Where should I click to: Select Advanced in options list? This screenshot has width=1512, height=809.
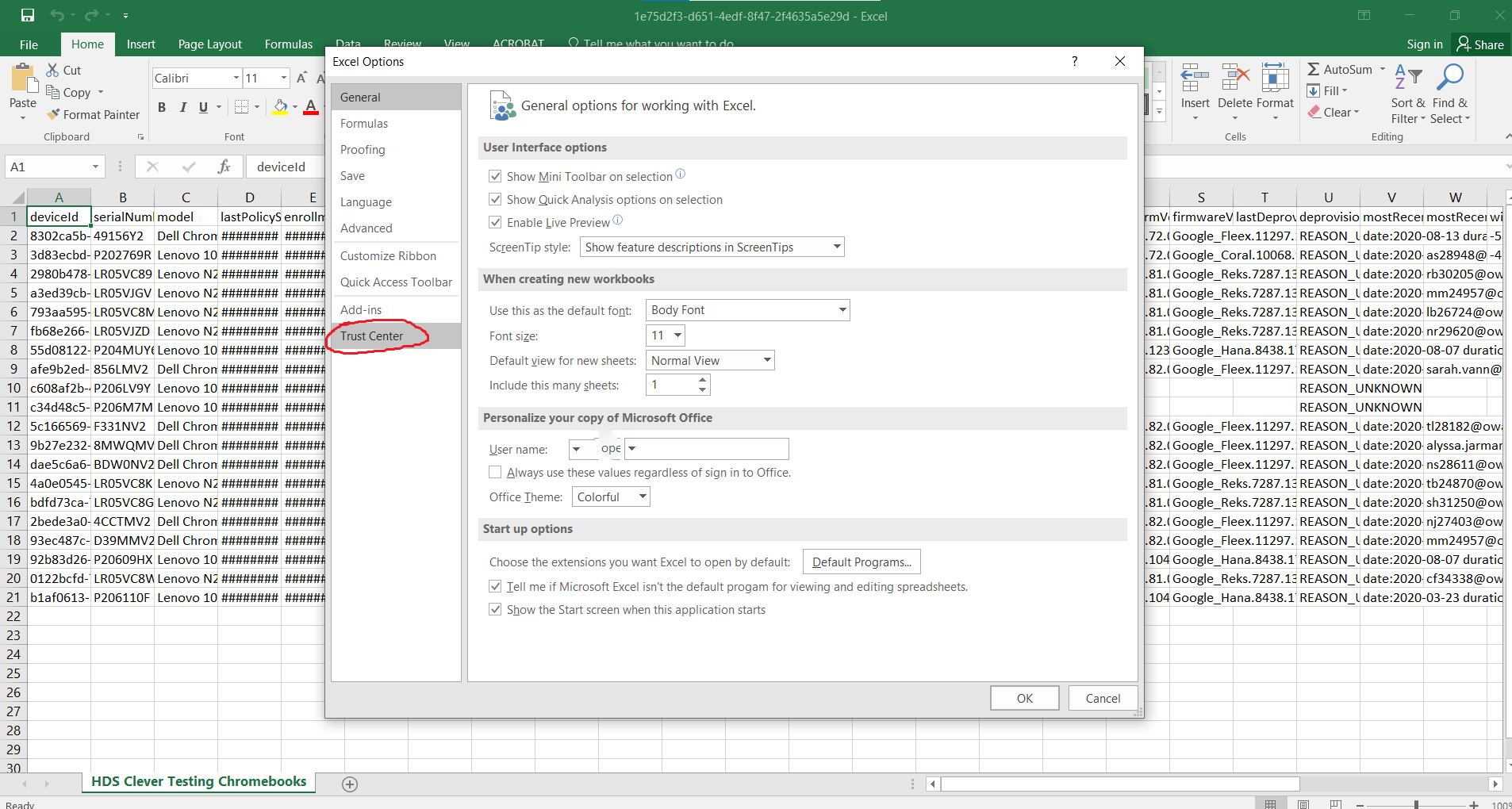click(396, 228)
